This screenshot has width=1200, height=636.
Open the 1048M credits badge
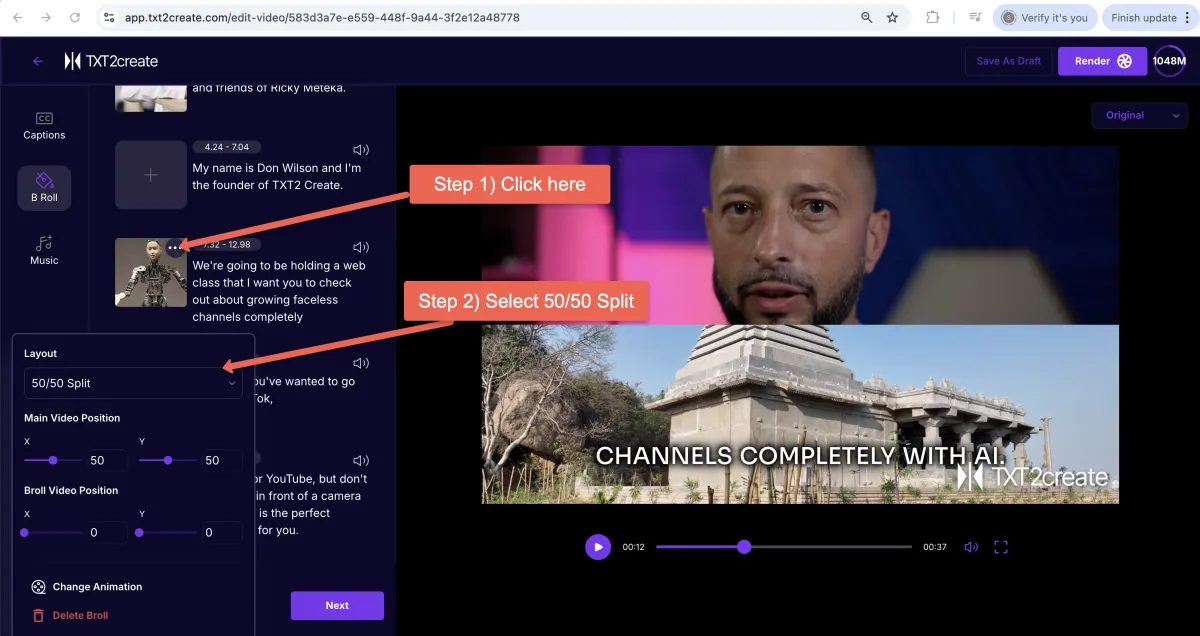[1169, 61]
